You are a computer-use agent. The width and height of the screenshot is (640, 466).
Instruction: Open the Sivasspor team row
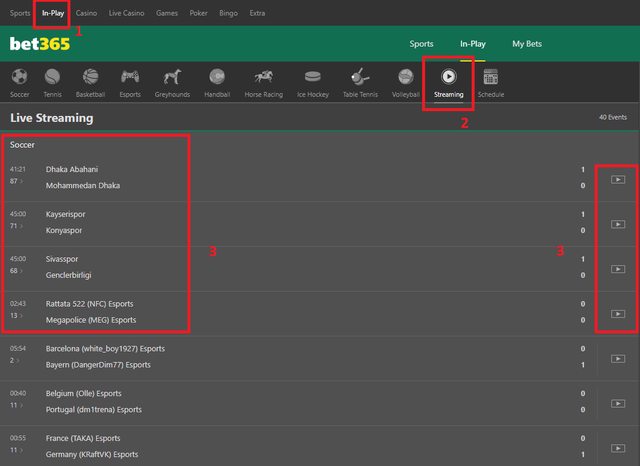coord(62,259)
